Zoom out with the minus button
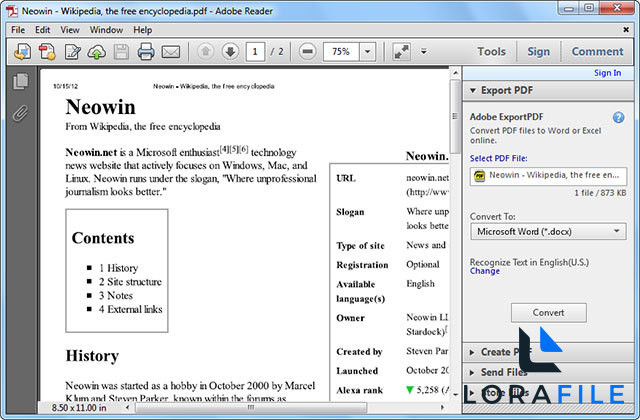The width and height of the screenshot is (640, 420). (x=307, y=51)
